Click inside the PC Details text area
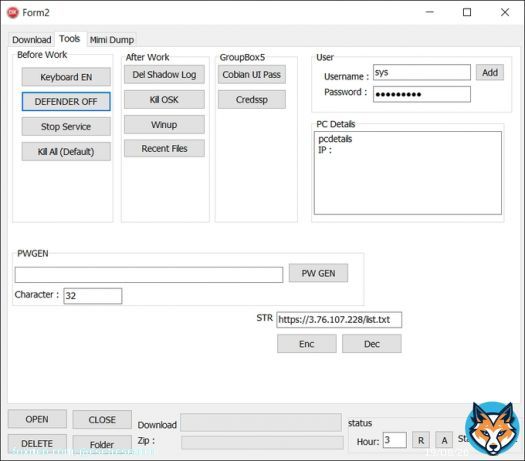Screen dimensions: 525x461 point(408,173)
